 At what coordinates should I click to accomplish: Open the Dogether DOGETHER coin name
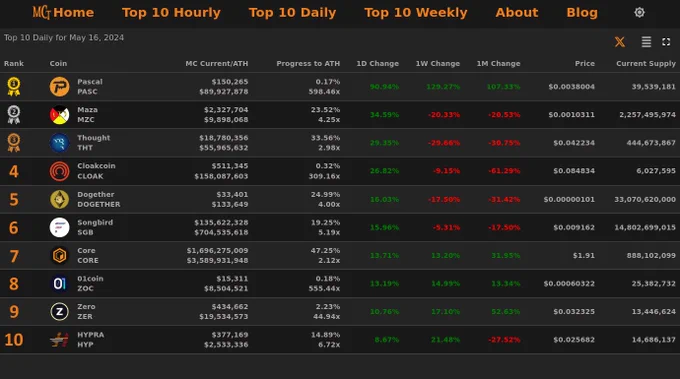(99, 199)
